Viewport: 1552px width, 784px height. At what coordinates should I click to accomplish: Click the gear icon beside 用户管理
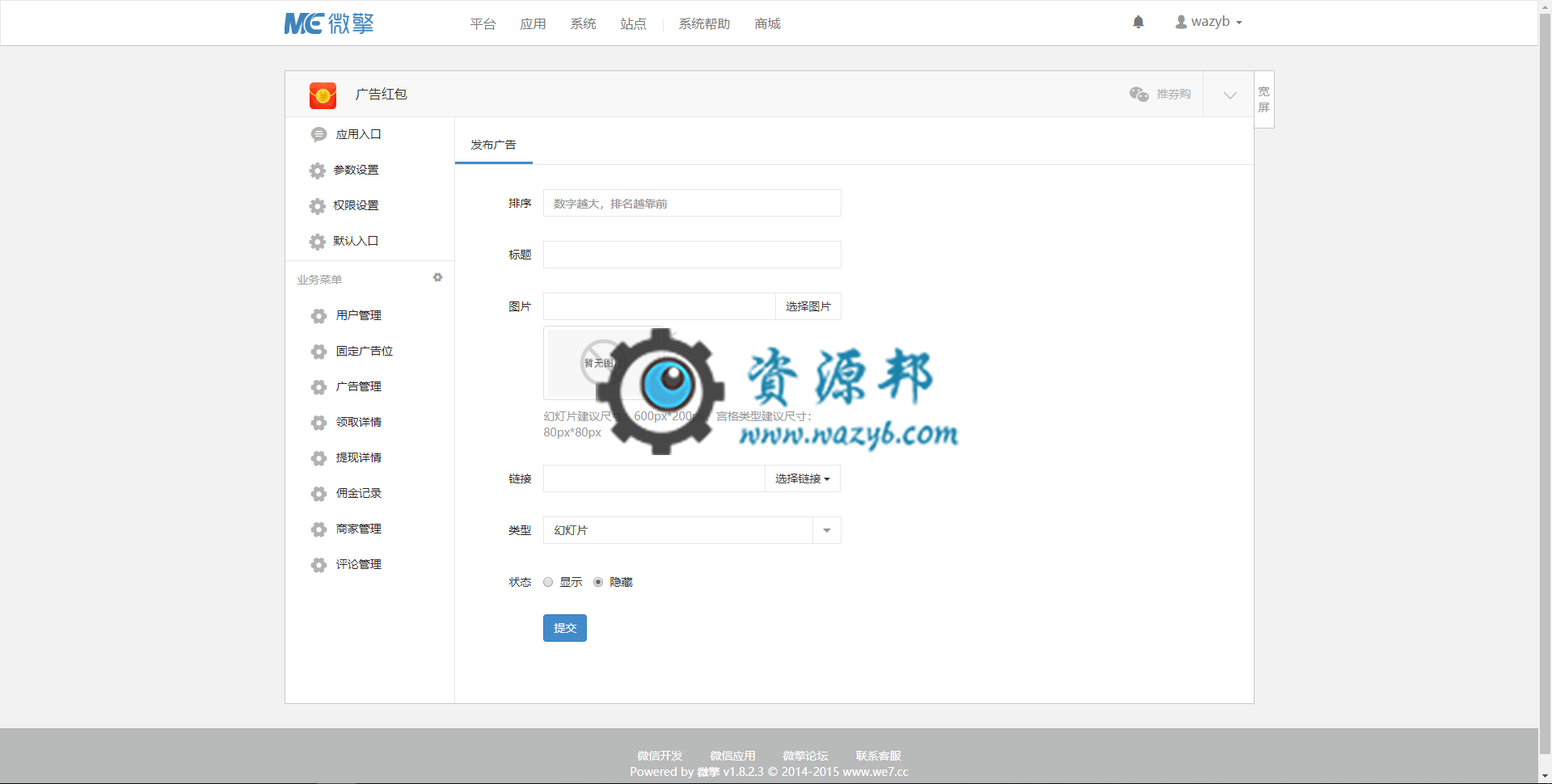[319, 316]
